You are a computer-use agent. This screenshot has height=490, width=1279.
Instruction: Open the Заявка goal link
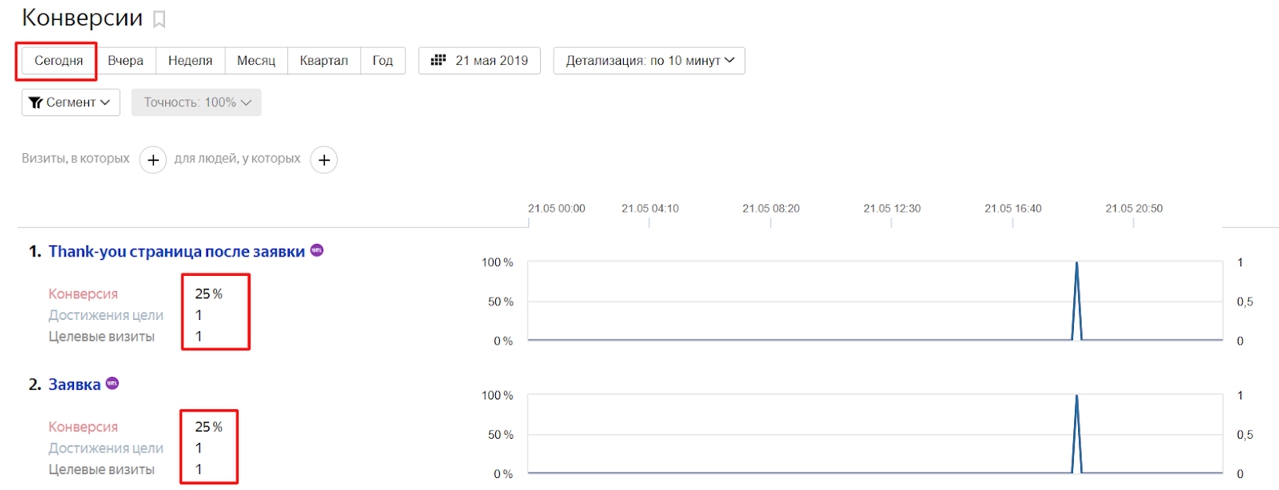pos(74,385)
